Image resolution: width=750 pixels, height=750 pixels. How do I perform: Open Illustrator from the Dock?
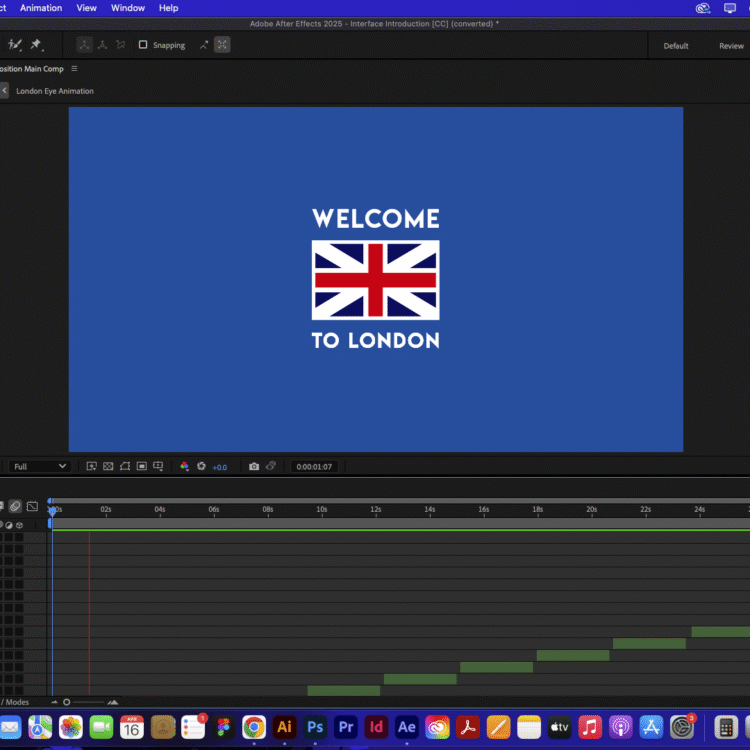click(x=285, y=728)
